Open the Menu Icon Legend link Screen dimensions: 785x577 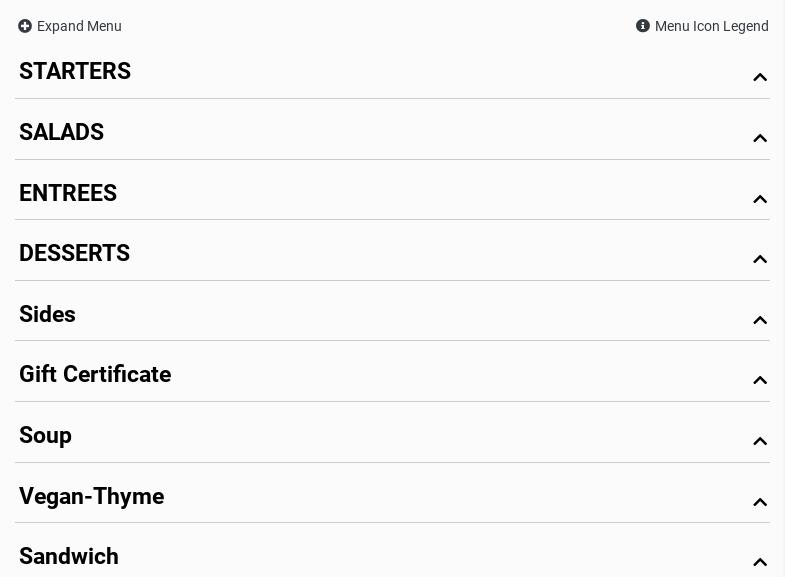click(x=711, y=26)
